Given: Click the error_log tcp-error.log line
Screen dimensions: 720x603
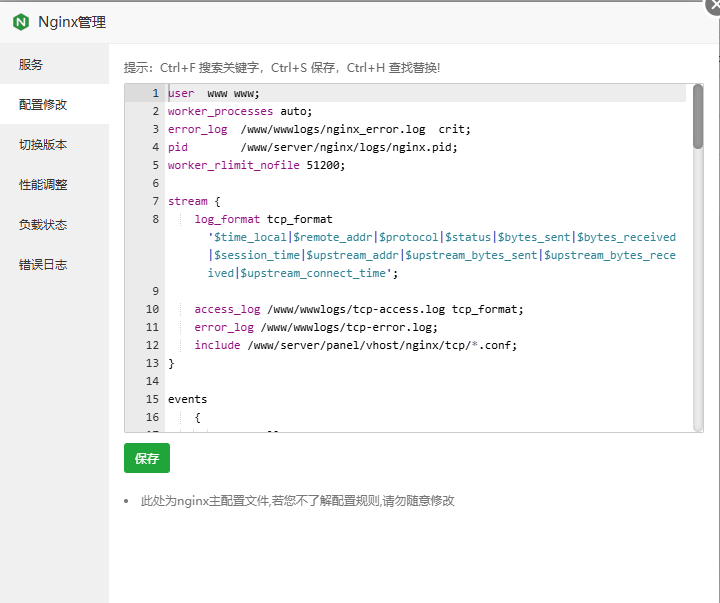Looking at the screenshot, I should click(x=316, y=327).
